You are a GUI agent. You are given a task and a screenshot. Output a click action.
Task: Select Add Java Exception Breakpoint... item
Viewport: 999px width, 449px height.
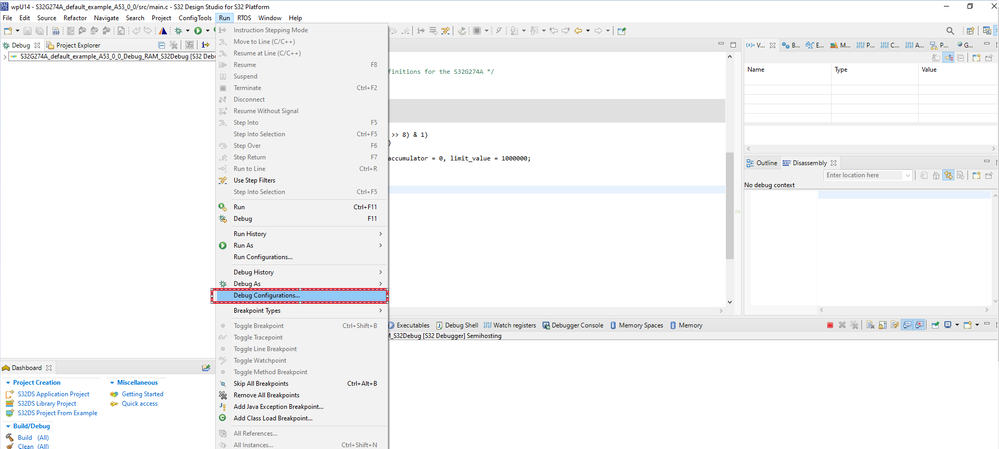pyautogui.click(x=299, y=406)
